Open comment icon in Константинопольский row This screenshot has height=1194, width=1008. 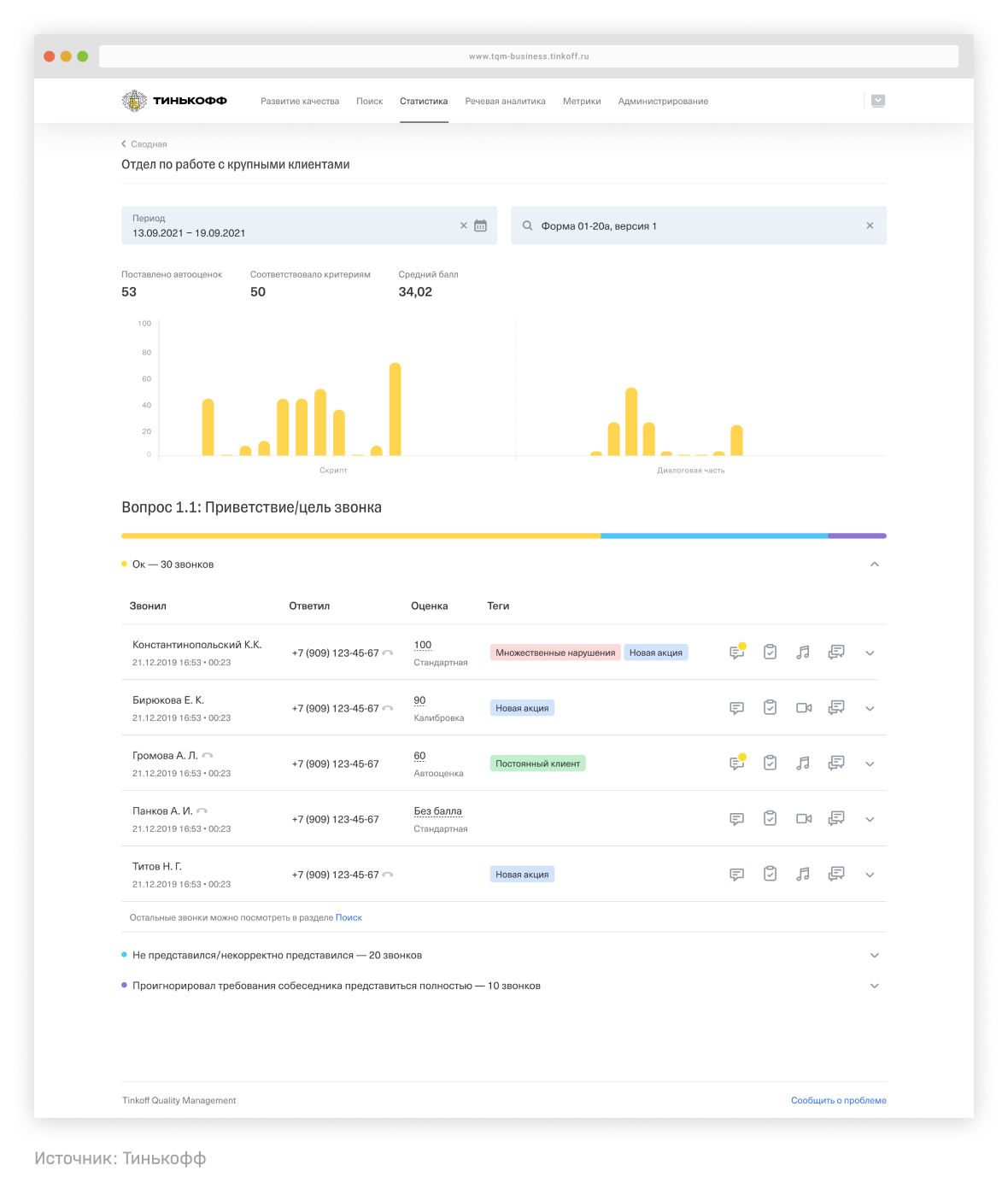(736, 653)
